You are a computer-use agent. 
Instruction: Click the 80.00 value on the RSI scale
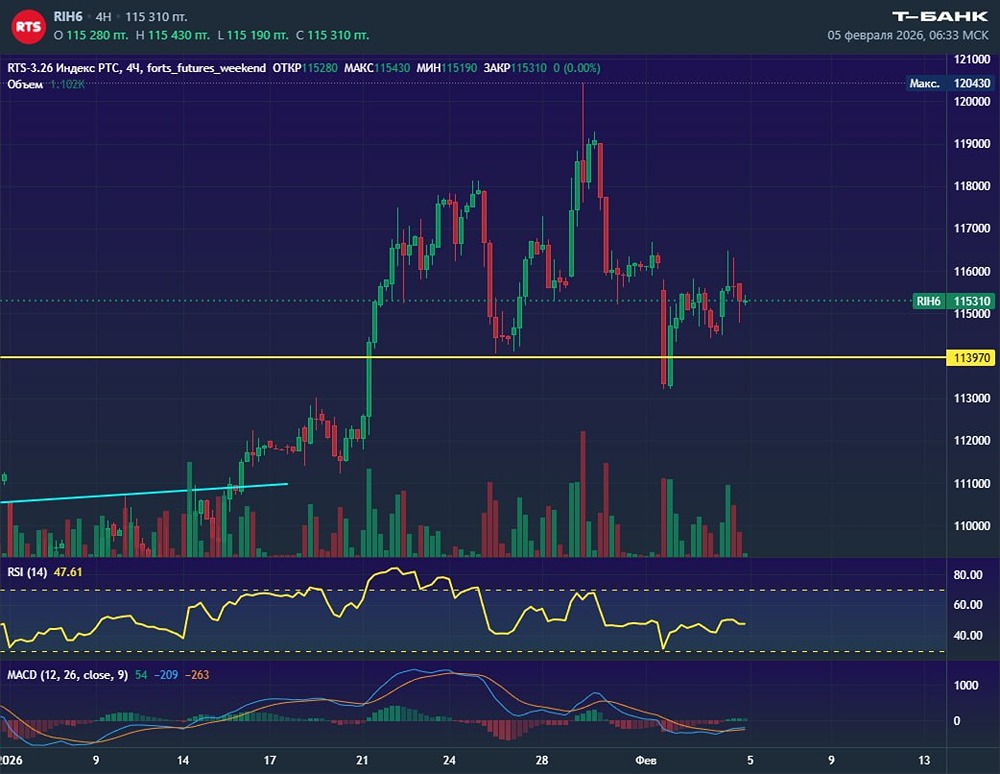coord(969,575)
